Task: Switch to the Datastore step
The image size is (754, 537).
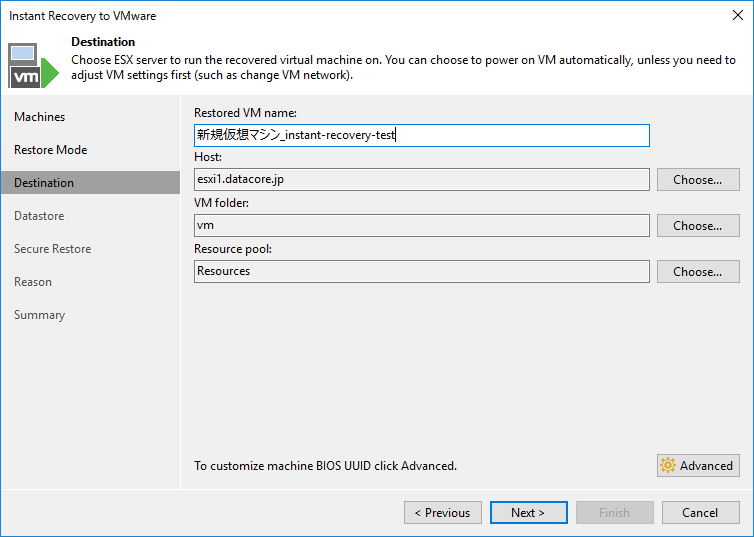Action: coord(39,216)
